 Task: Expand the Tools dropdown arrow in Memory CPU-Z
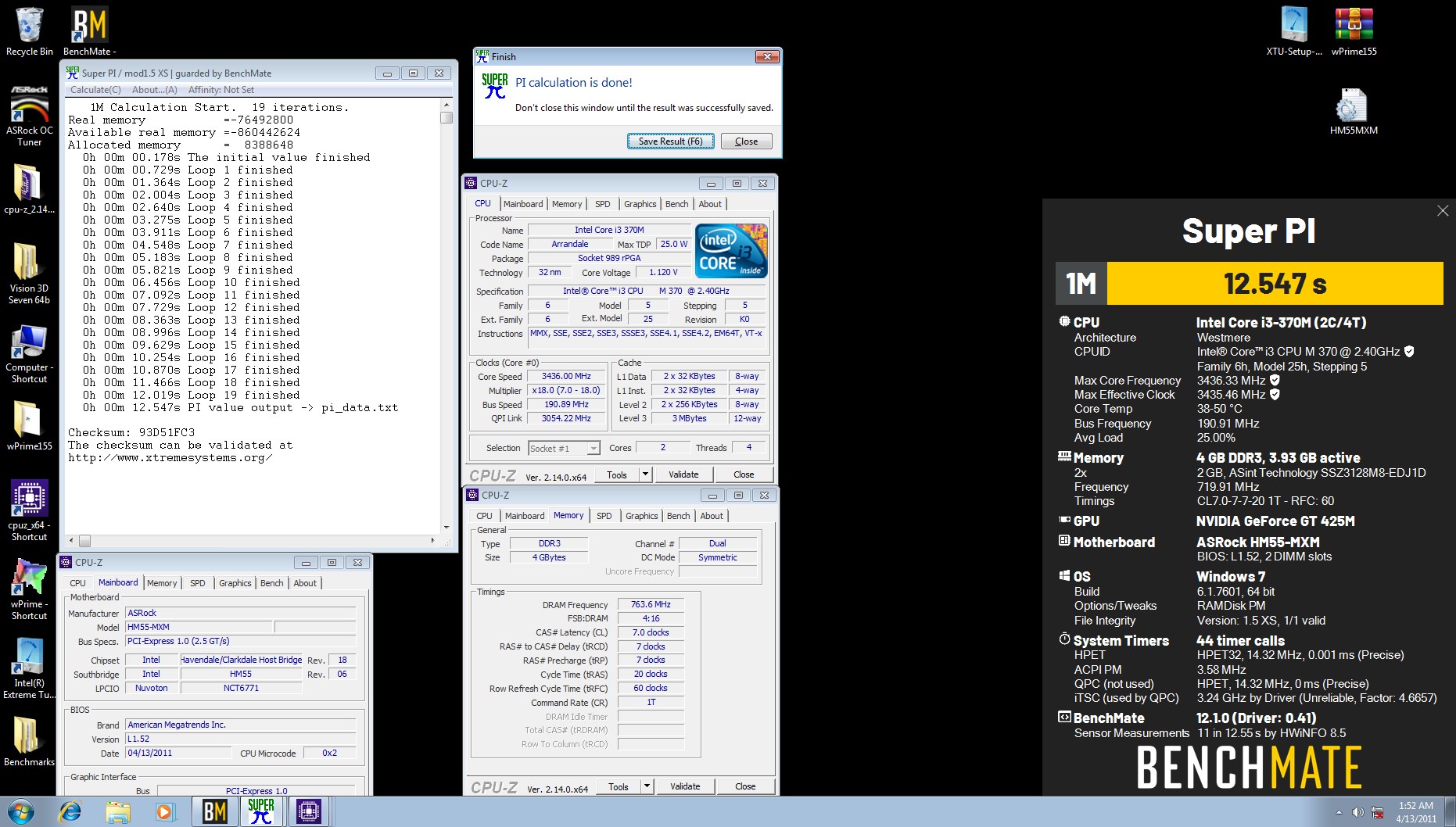[x=647, y=786]
